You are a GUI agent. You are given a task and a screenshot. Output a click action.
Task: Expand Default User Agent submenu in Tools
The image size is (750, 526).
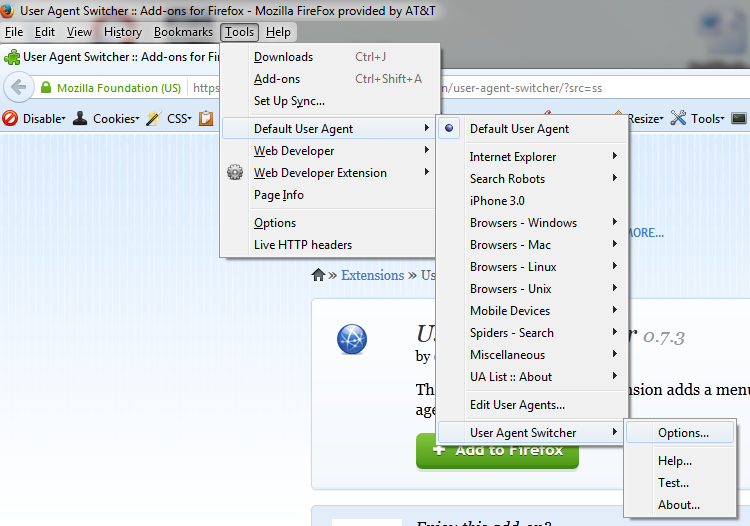(329, 129)
